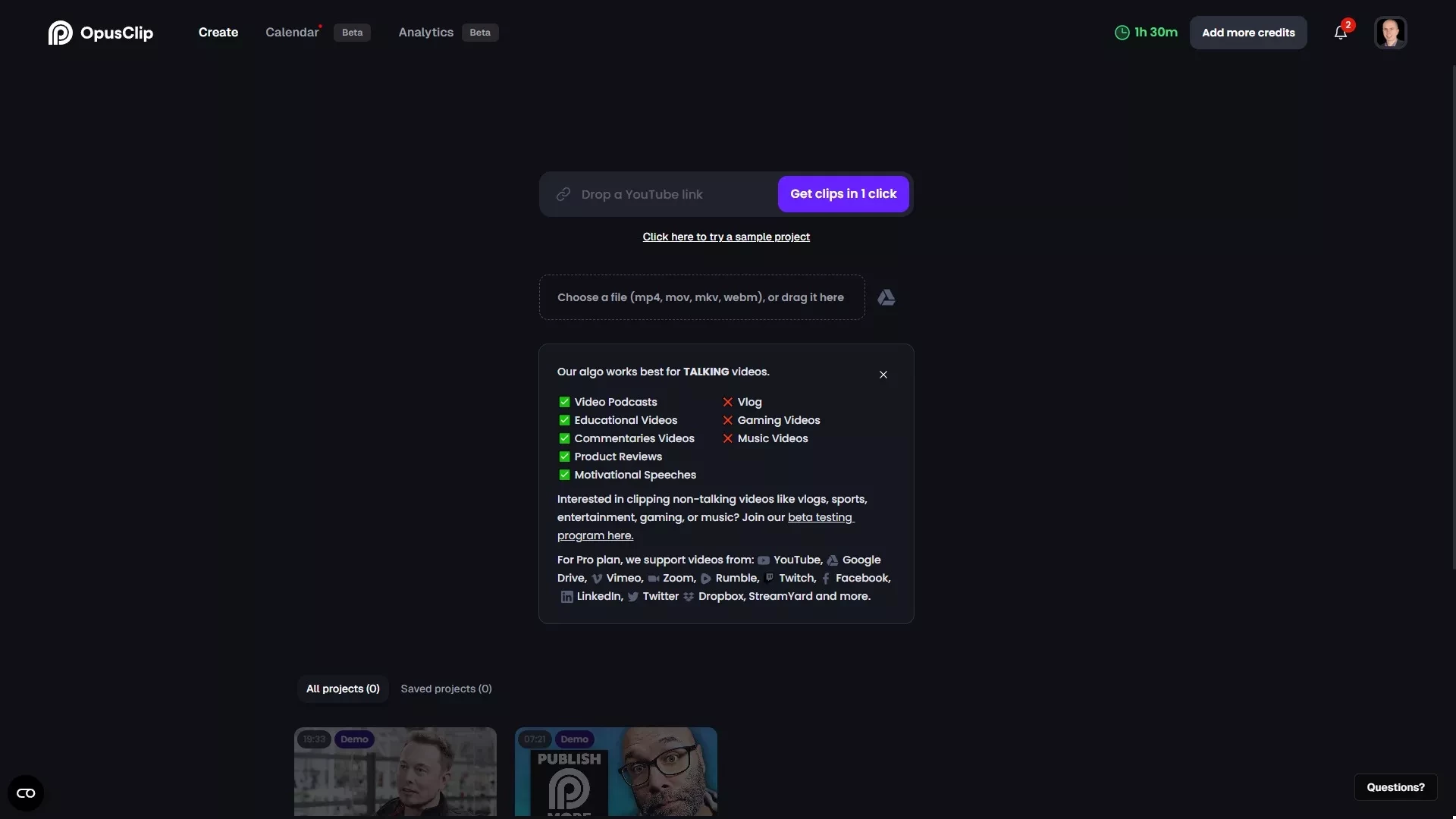
Task: Click the 'Our algo works best' heading text
Action: (663, 372)
